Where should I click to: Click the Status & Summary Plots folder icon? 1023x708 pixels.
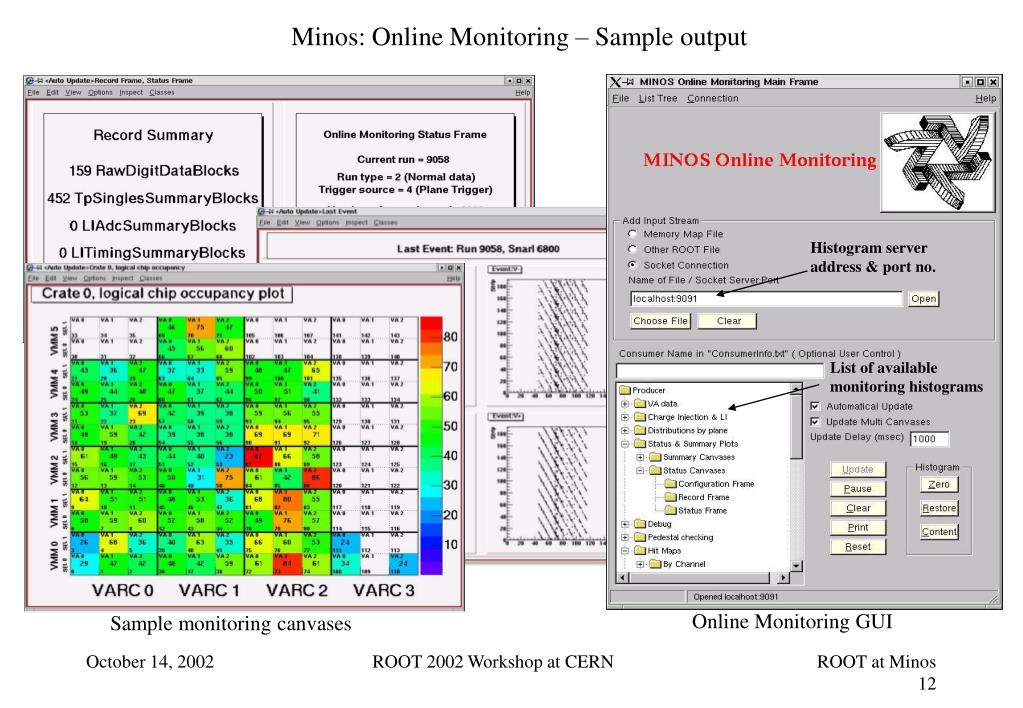(640, 444)
